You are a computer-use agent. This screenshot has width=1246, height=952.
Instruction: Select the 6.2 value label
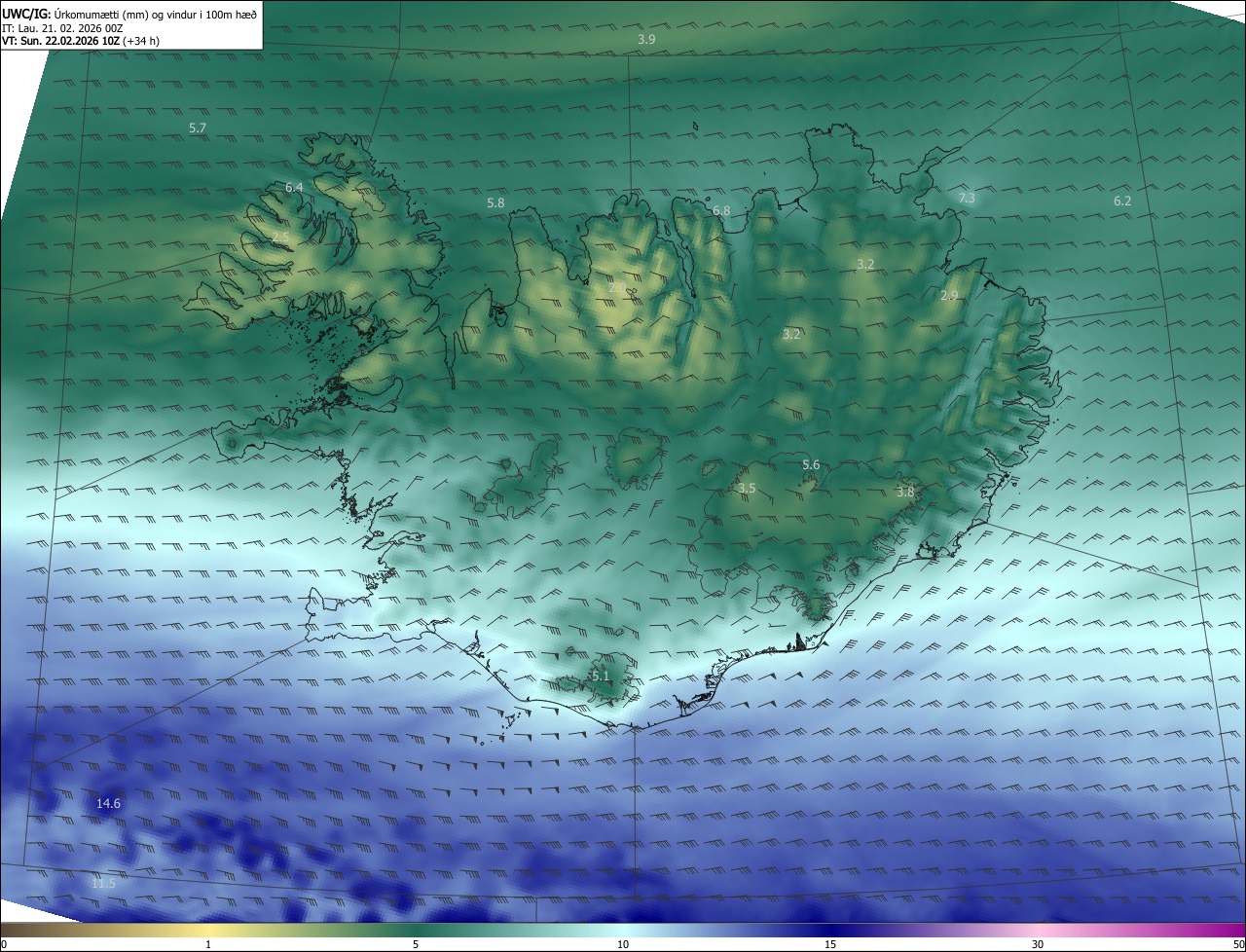pyautogui.click(x=1122, y=201)
